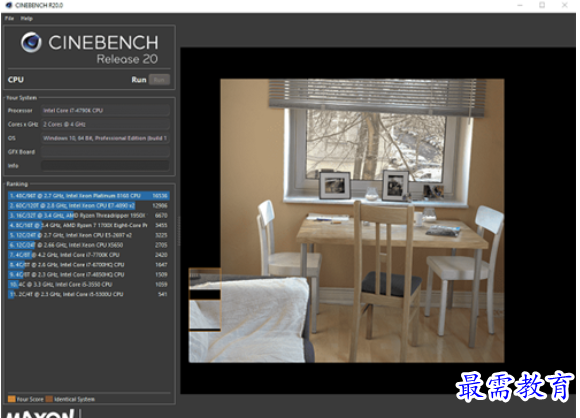Click the brown Identical System legend swatch

pyautogui.click(x=49, y=399)
